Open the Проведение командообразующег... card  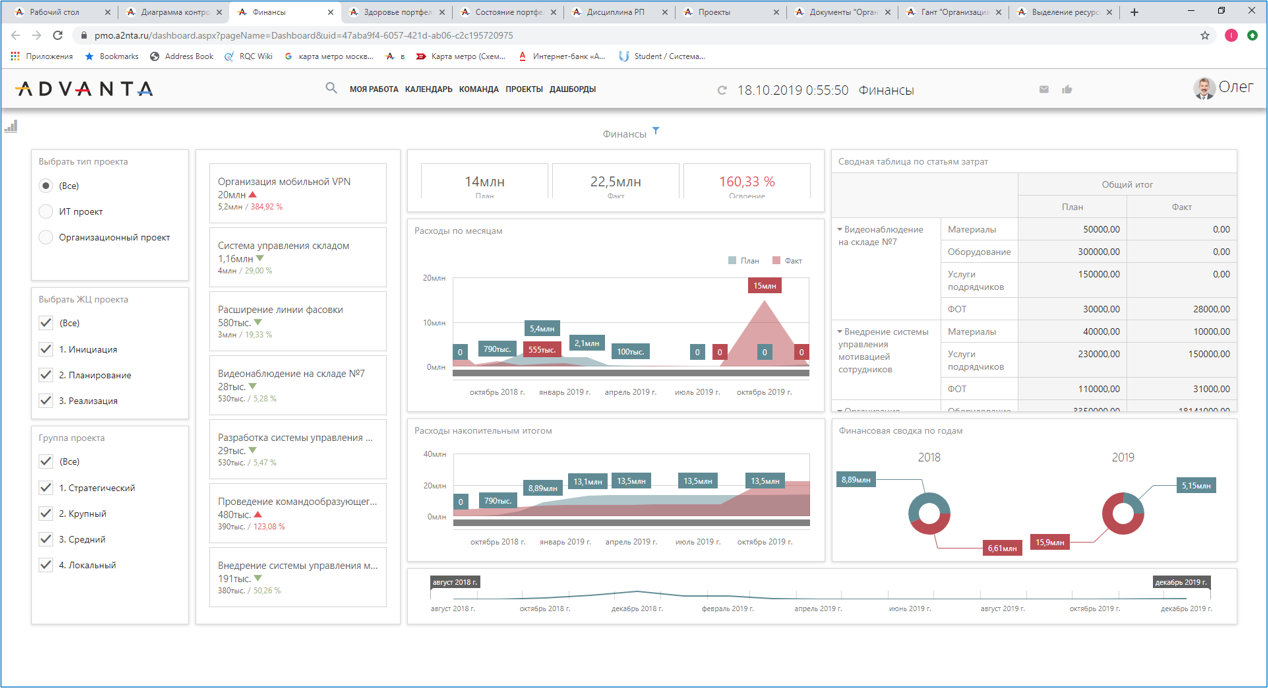298,513
